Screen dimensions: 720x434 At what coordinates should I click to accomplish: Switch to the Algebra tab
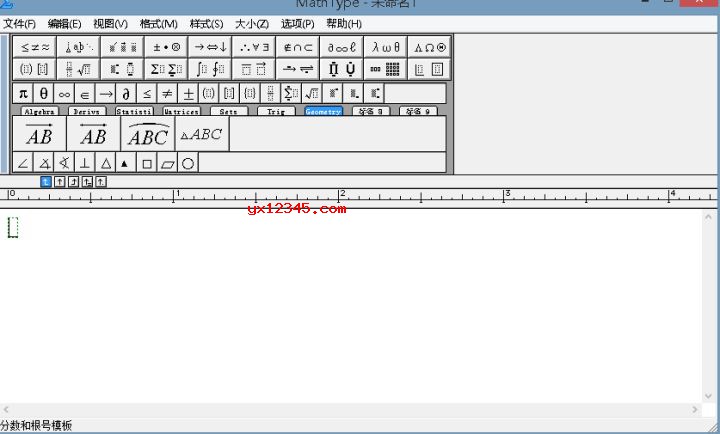tap(39, 111)
